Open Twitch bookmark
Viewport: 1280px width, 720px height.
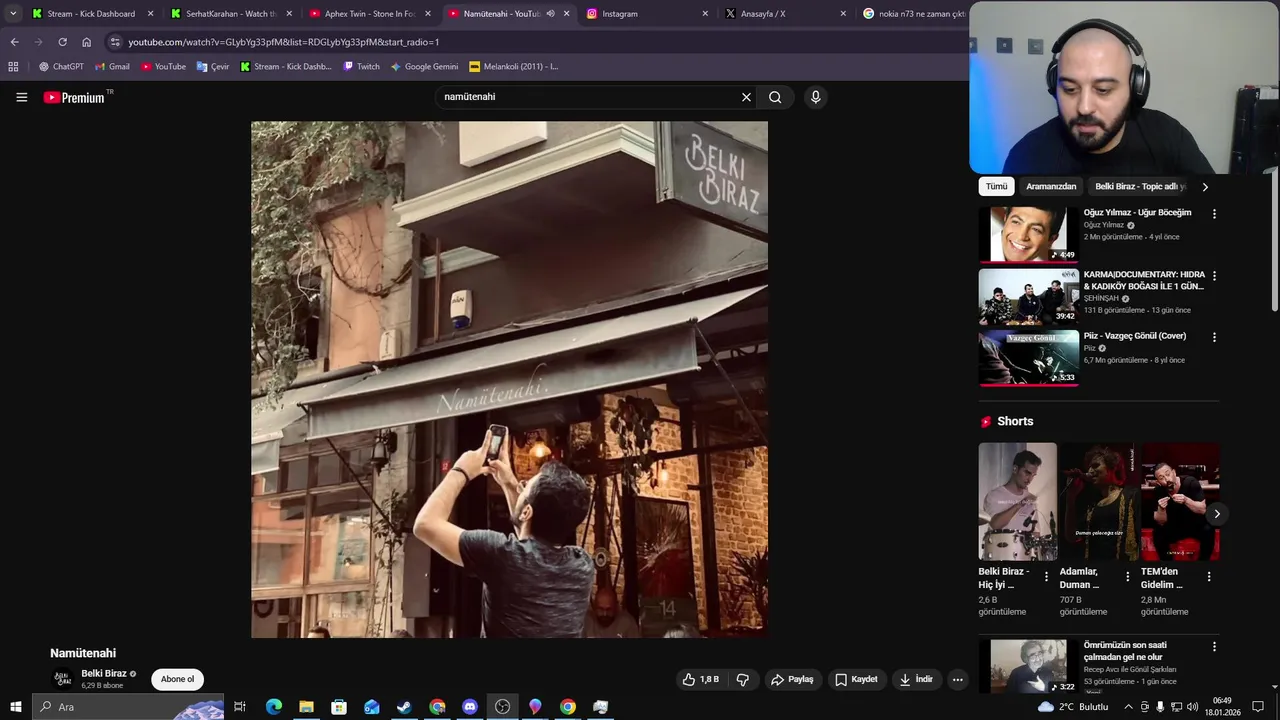[361, 67]
